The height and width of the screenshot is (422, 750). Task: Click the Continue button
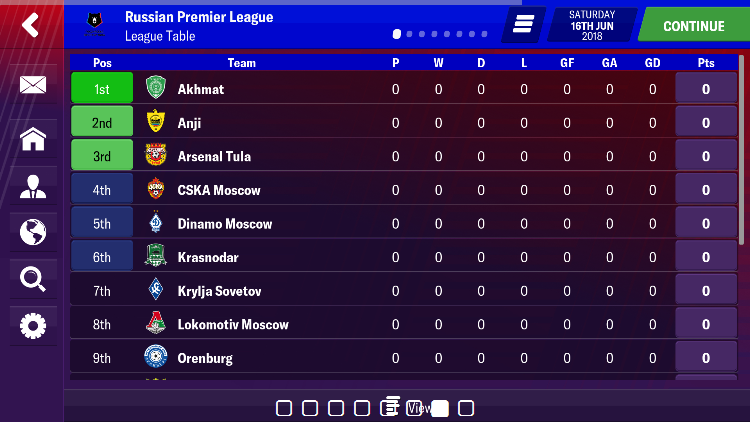694,26
